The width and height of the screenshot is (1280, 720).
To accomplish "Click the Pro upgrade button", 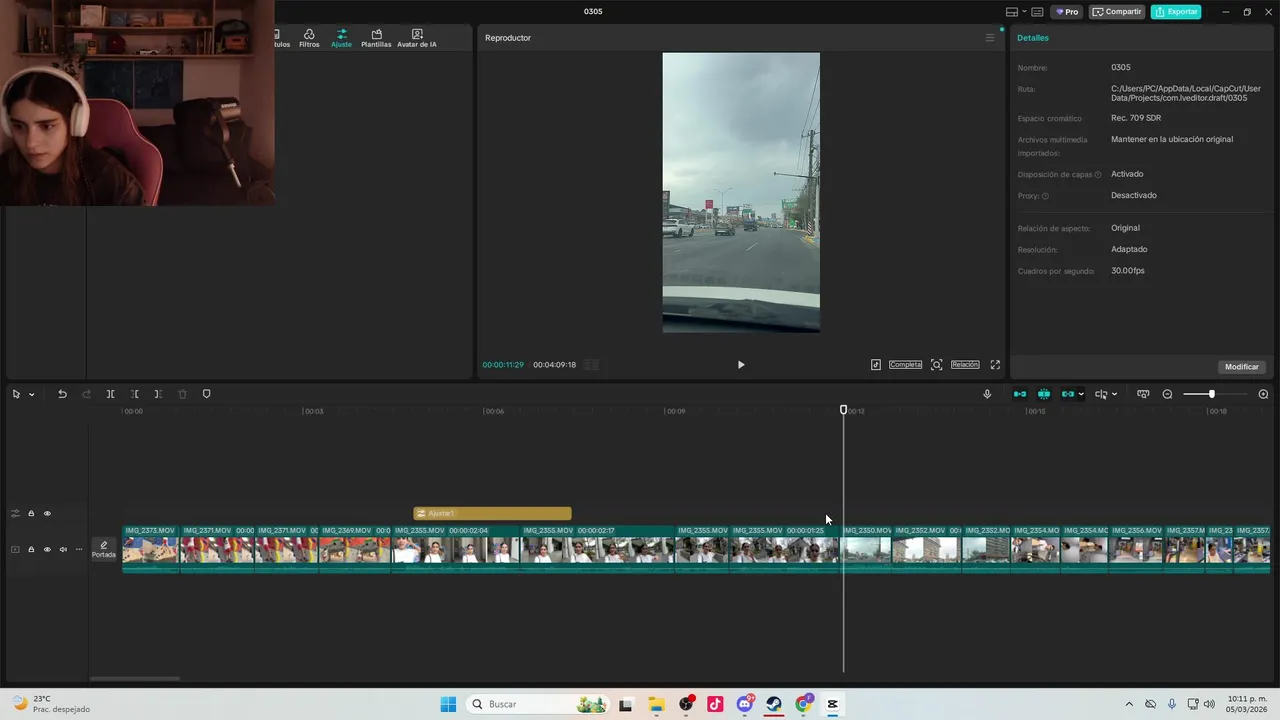I will click(x=1067, y=12).
